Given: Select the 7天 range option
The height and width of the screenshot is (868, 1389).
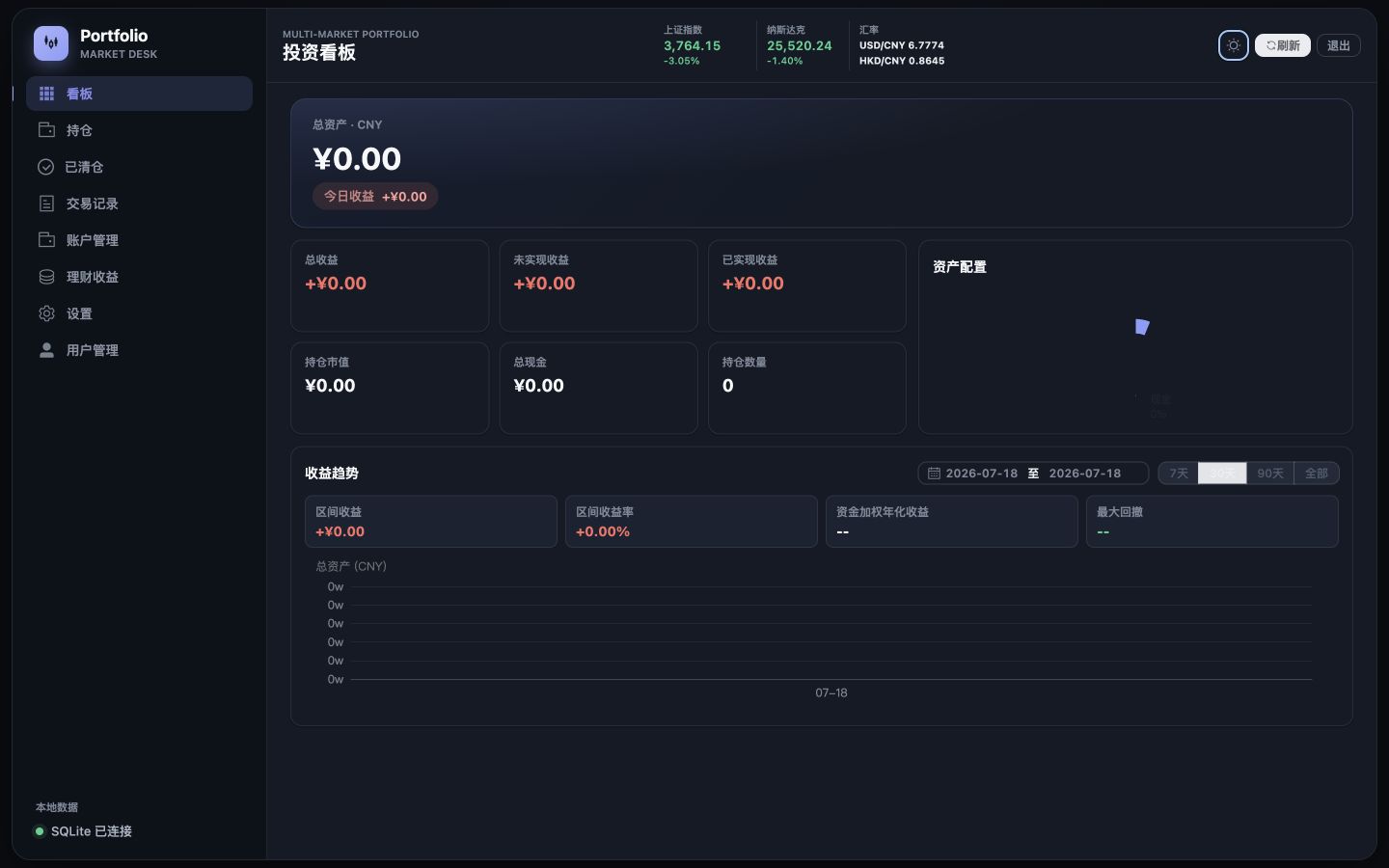Looking at the screenshot, I should 1179,473.
